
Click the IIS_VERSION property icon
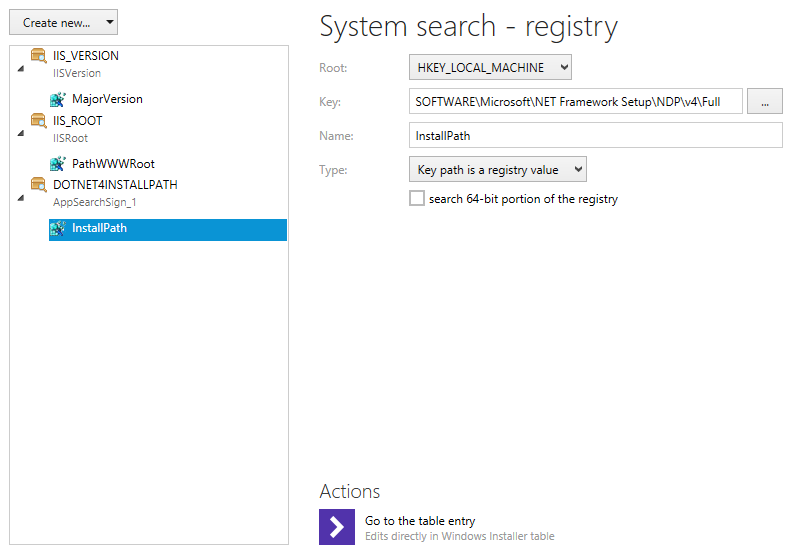[39, 56]
